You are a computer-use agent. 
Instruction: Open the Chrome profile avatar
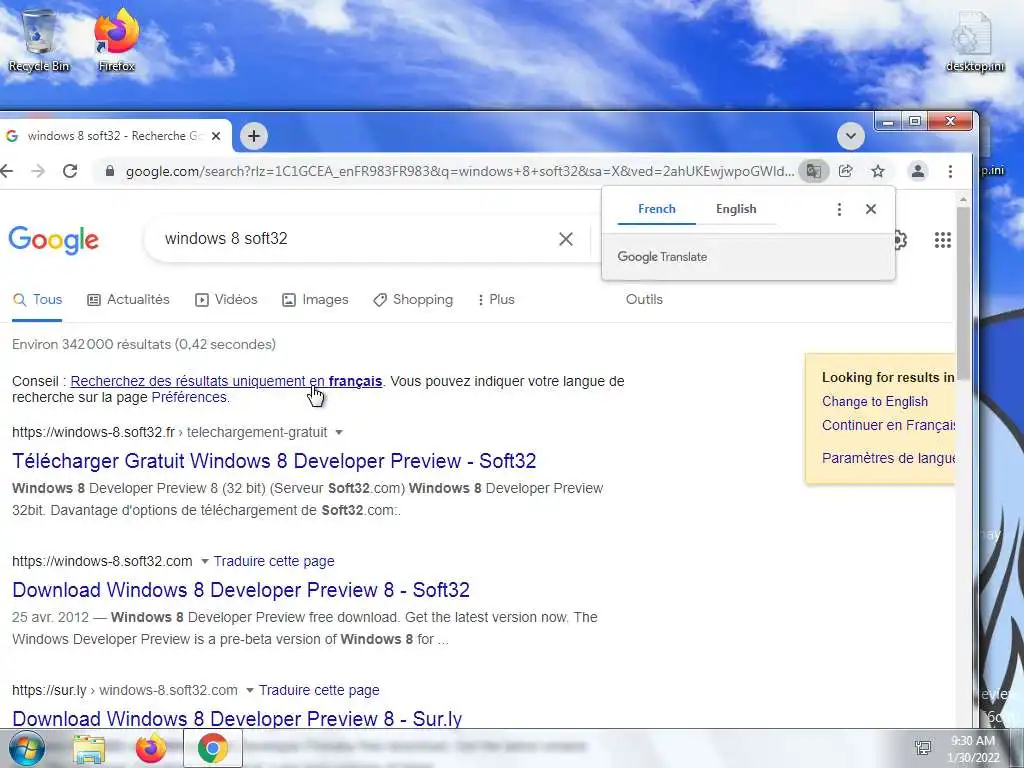click(x=918, y=171)
